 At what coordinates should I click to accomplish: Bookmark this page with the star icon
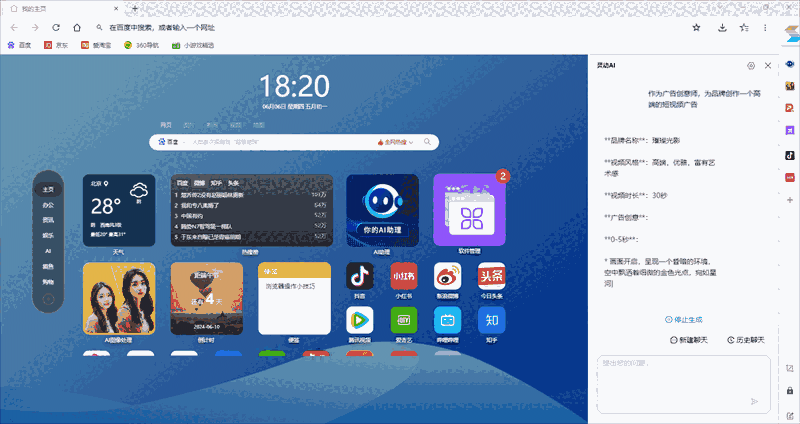tap(696, 28)
